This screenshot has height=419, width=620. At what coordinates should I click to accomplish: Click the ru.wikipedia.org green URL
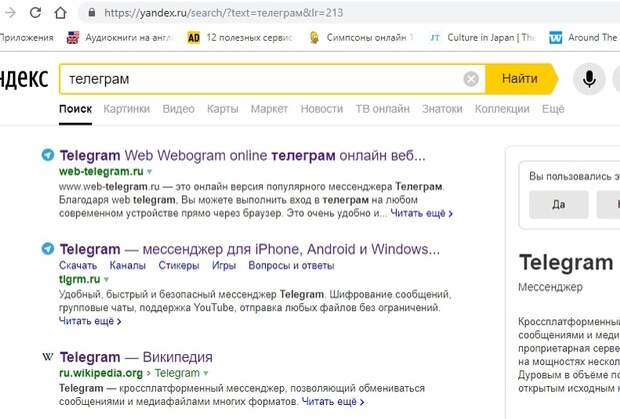click(x=101, y=373)
